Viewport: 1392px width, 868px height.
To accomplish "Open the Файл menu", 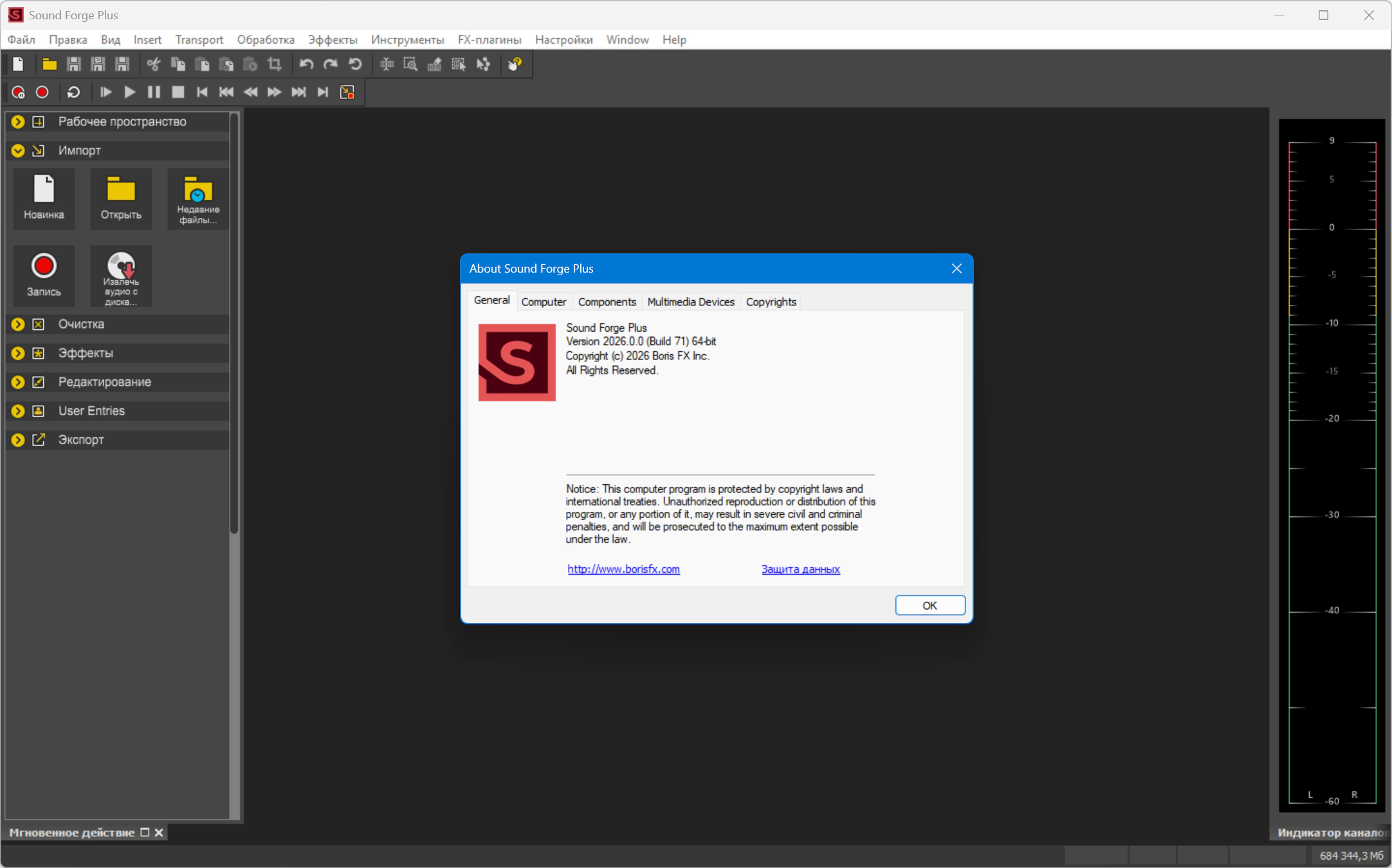I will pos(21,40).
